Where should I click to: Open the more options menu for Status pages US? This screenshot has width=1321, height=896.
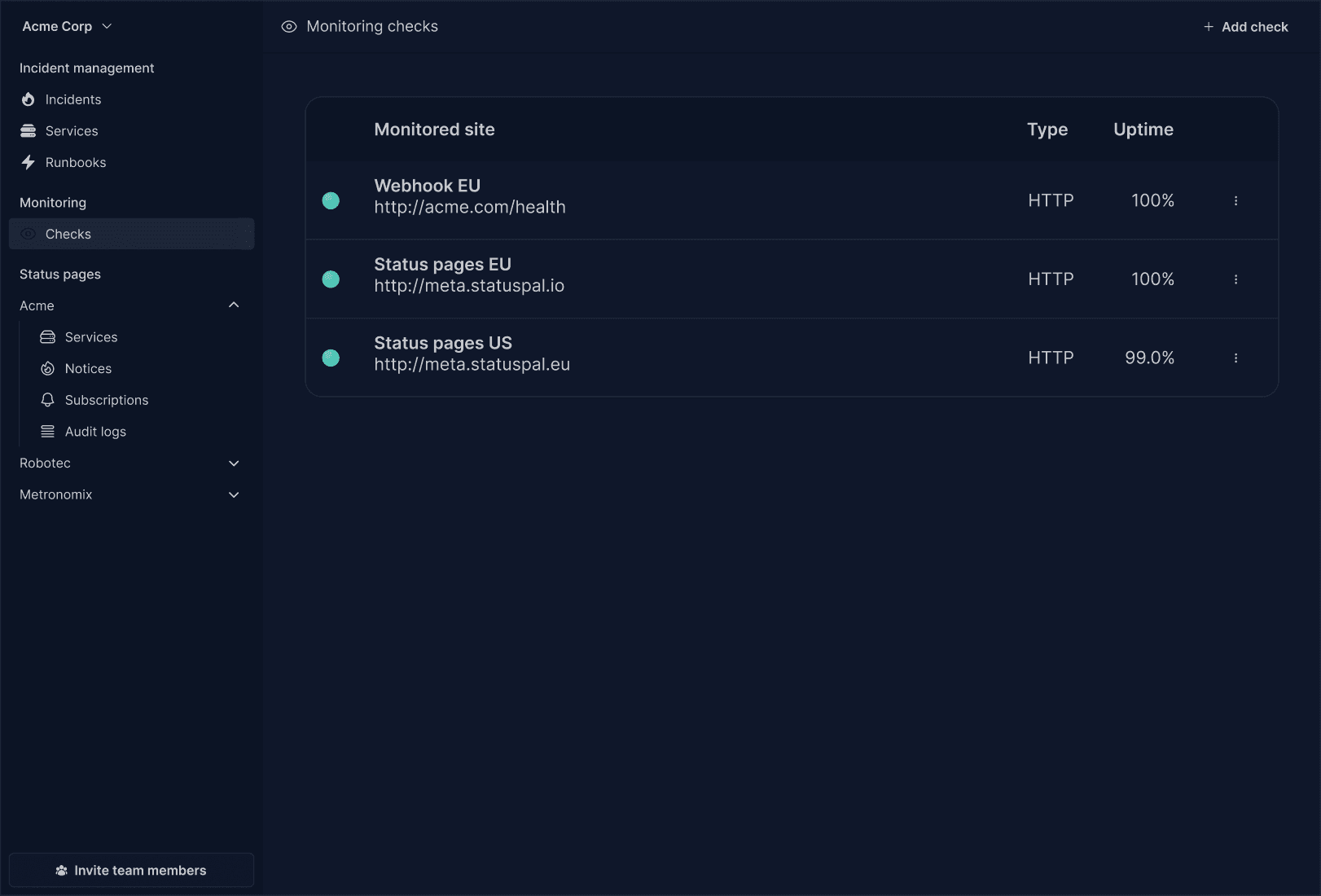coord(1235,358)
